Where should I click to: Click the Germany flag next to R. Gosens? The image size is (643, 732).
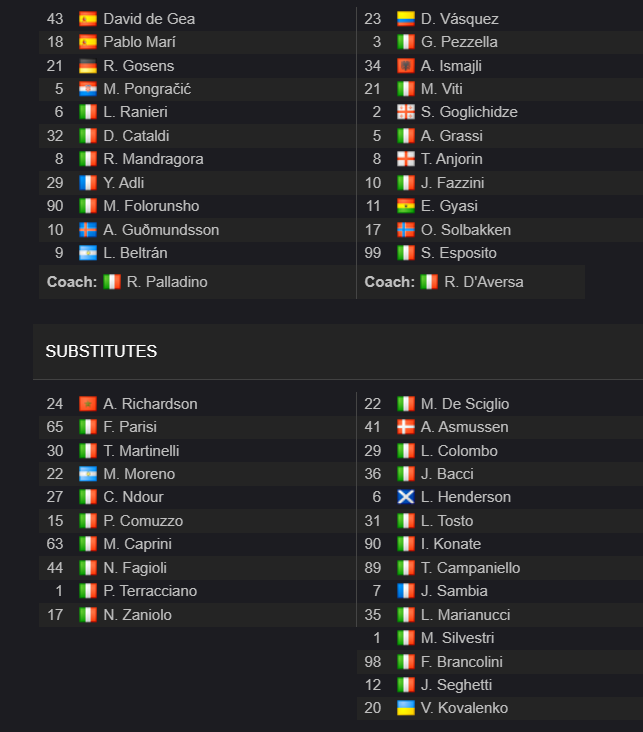(88, 66)
